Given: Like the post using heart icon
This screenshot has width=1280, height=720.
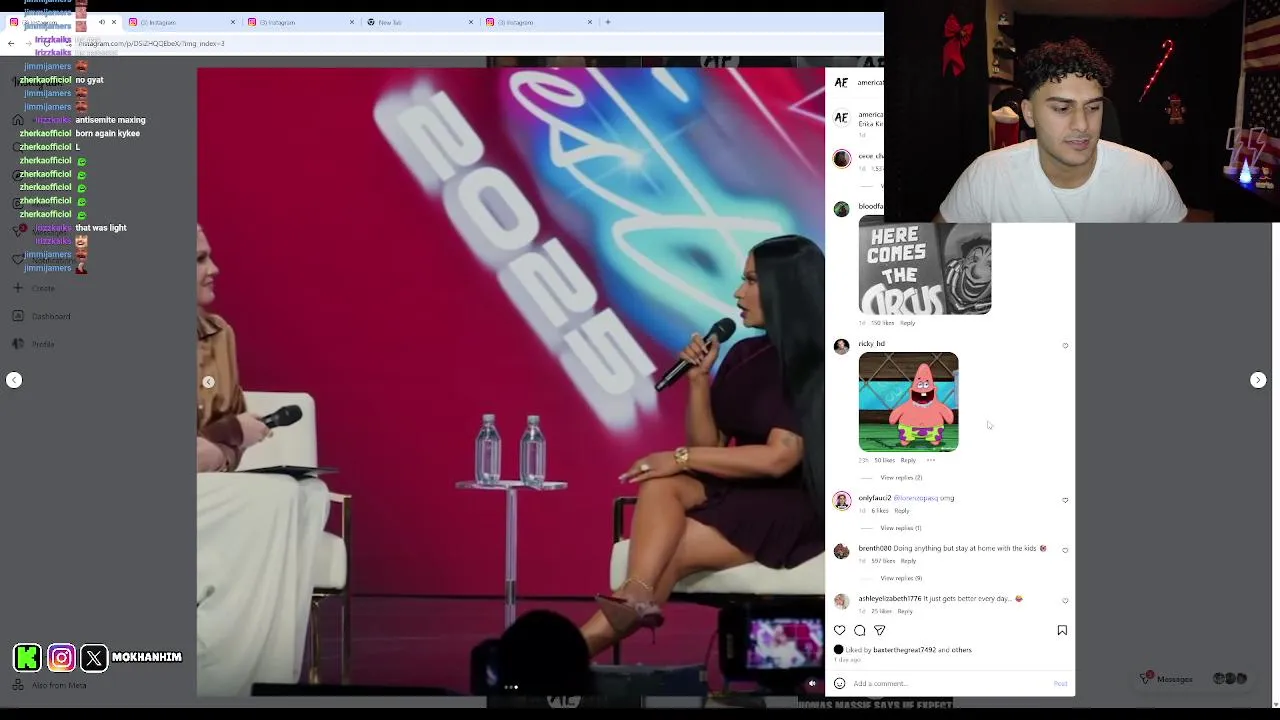Looking at the screenshot, I should click(840, 630).
